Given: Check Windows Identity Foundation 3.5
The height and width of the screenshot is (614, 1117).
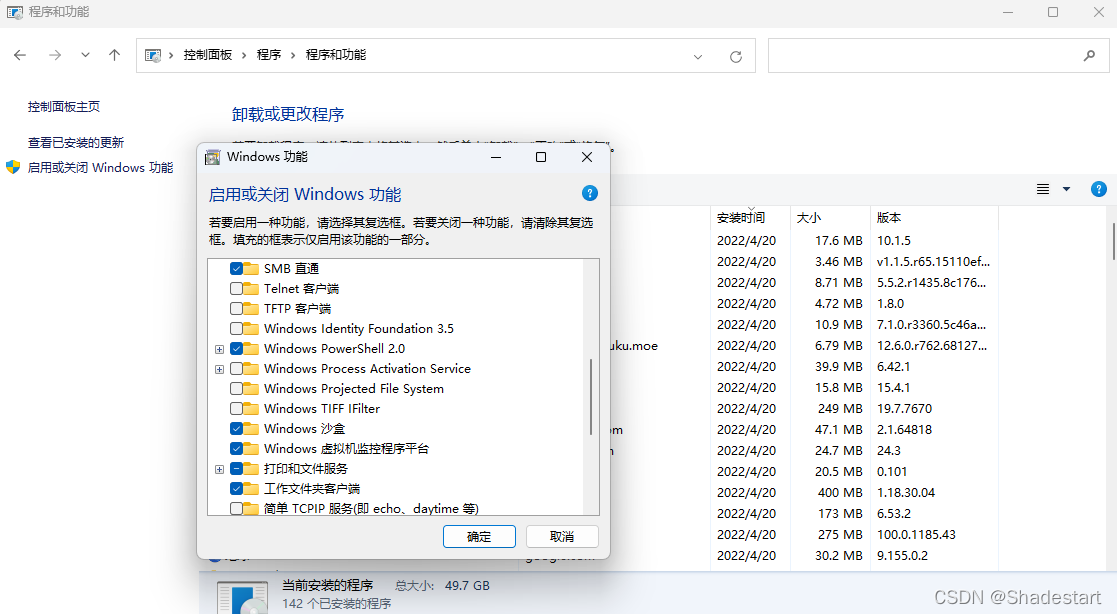Looking at the screenshot, I should [237, 328].
